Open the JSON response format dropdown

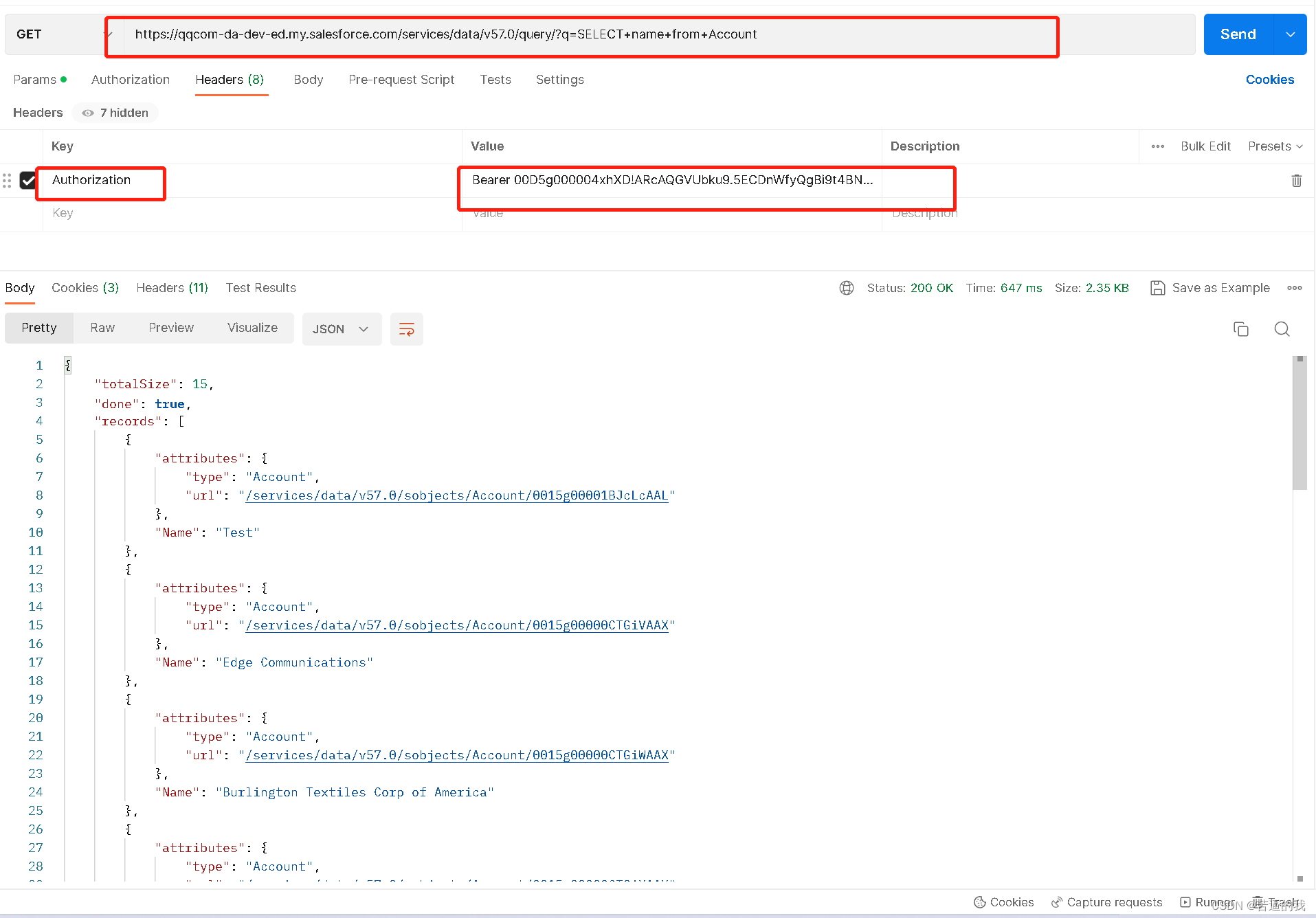[342, 328]
